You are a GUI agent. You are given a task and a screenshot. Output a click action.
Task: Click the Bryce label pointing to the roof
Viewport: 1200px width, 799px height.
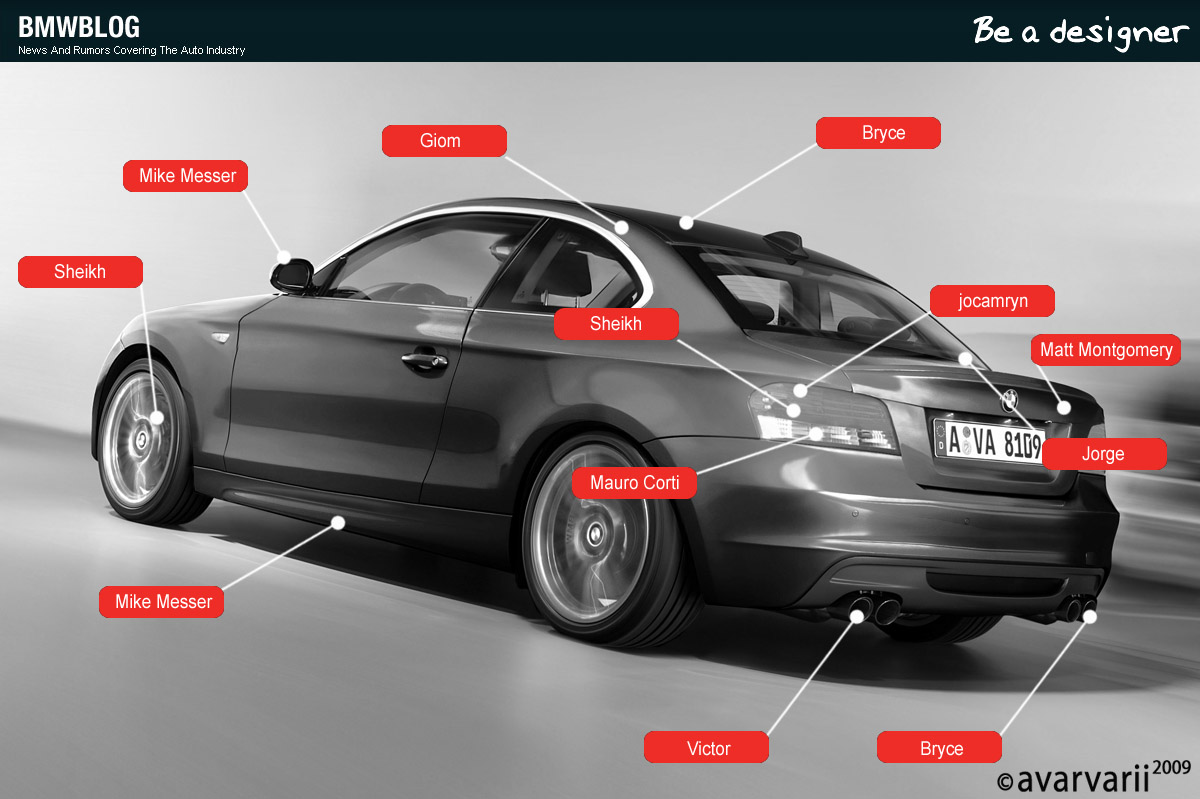tap(878, 133)
